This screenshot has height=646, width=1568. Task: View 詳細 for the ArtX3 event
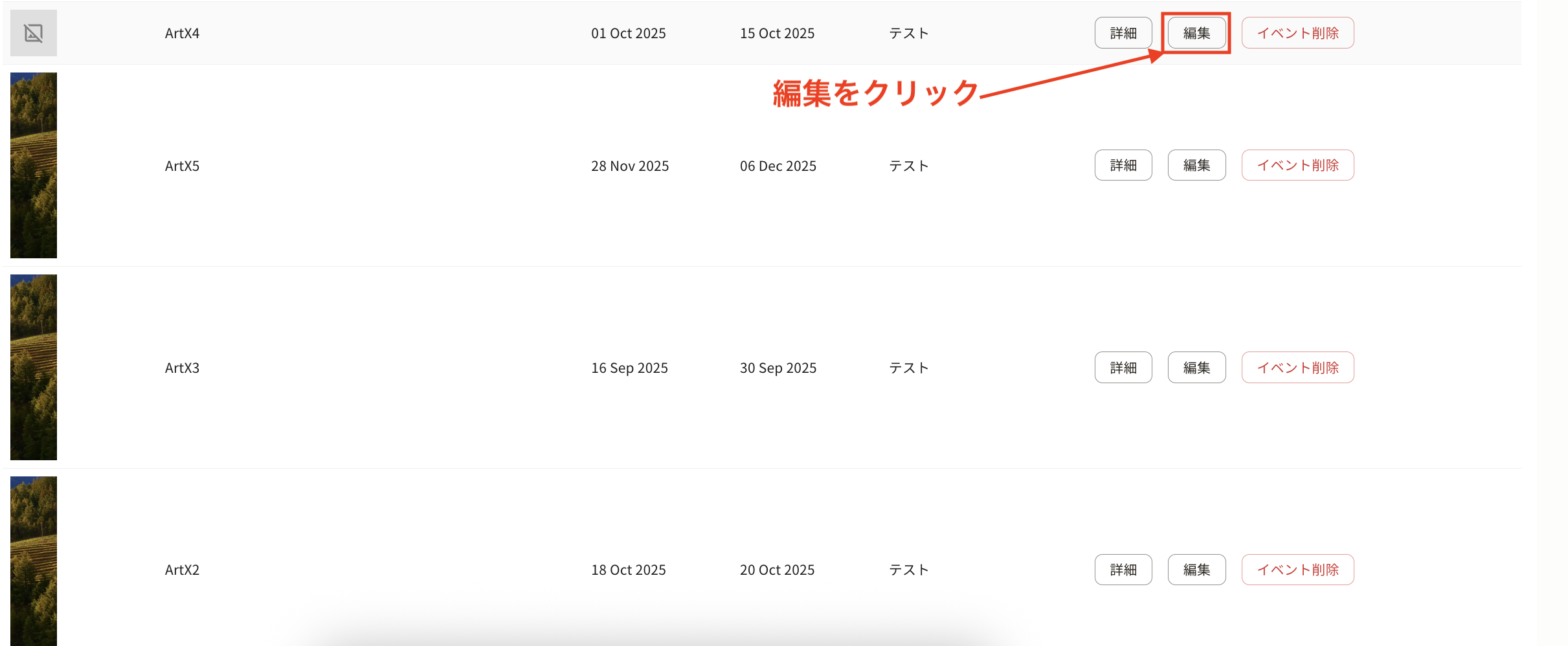[1123, 367]
